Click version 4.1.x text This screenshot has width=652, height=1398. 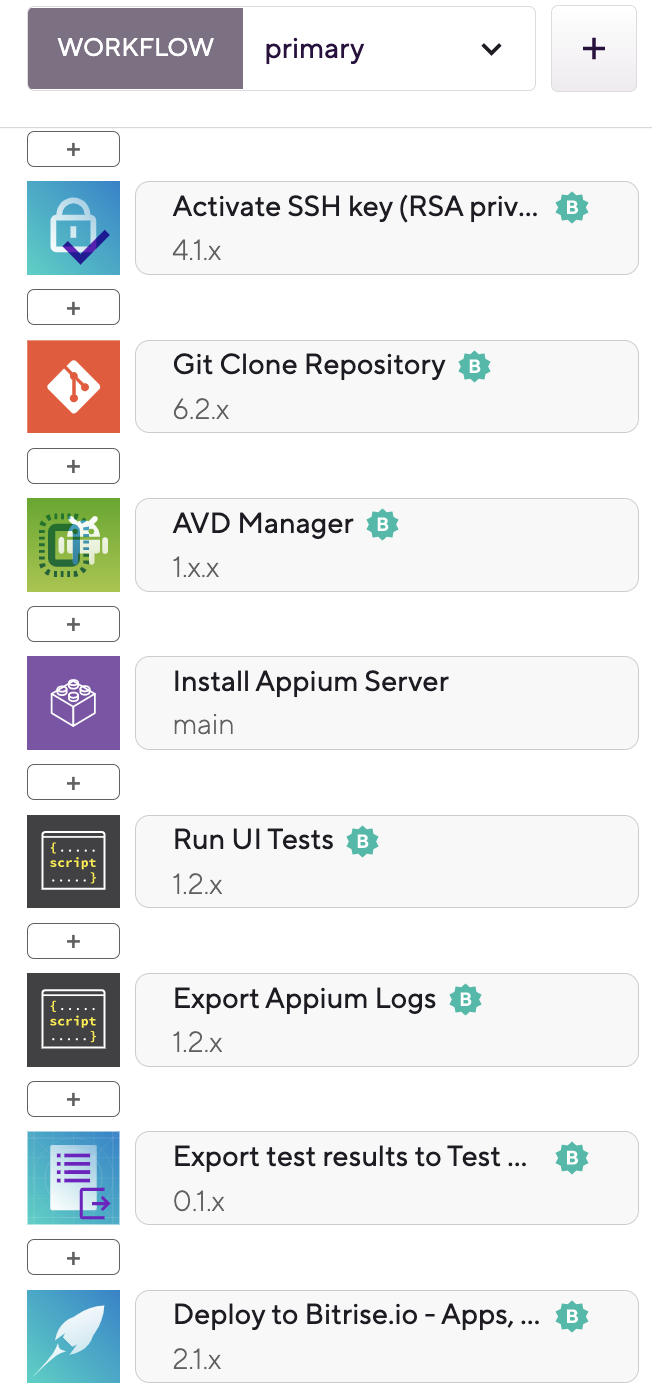[x=197, y=251]
